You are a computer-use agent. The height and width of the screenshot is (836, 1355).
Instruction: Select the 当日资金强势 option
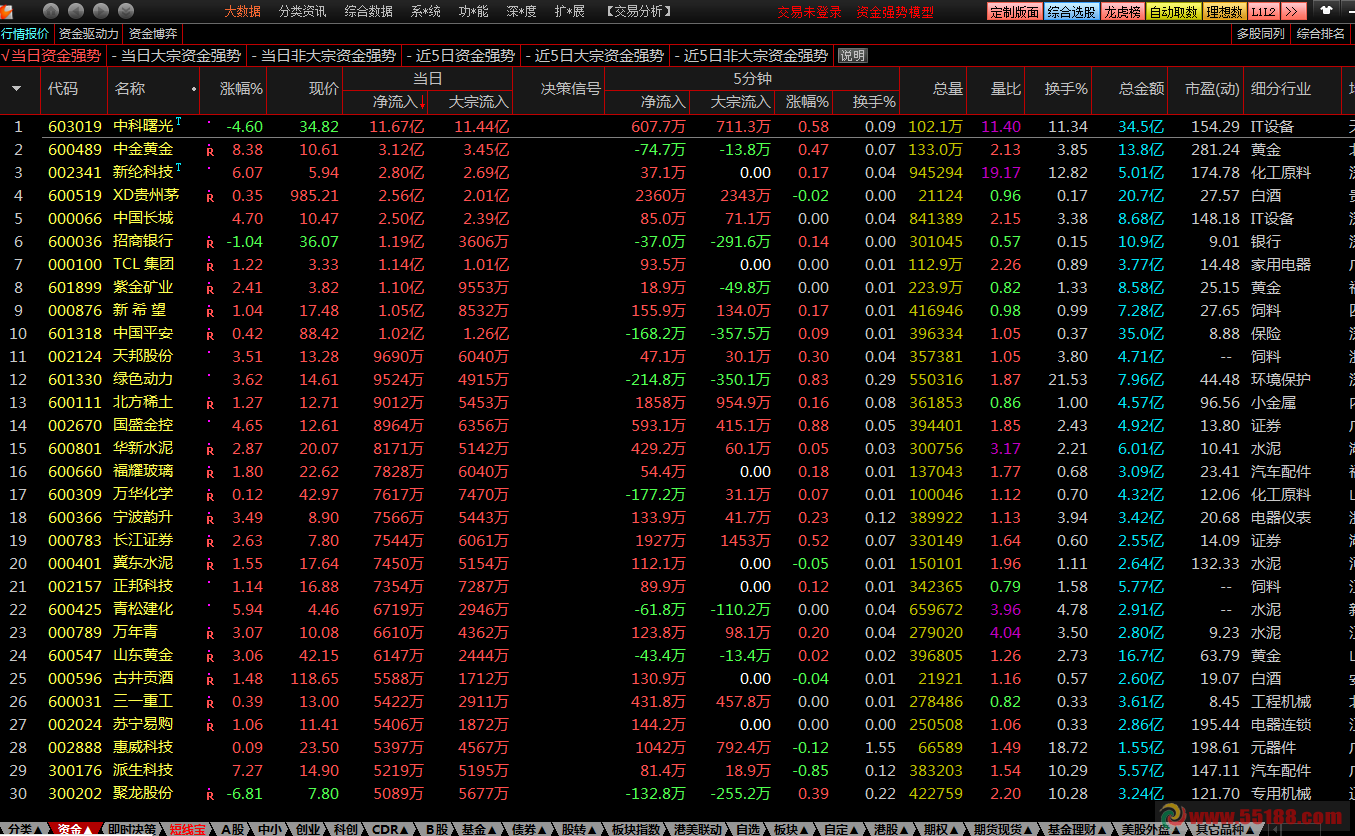tap(51, 55)
